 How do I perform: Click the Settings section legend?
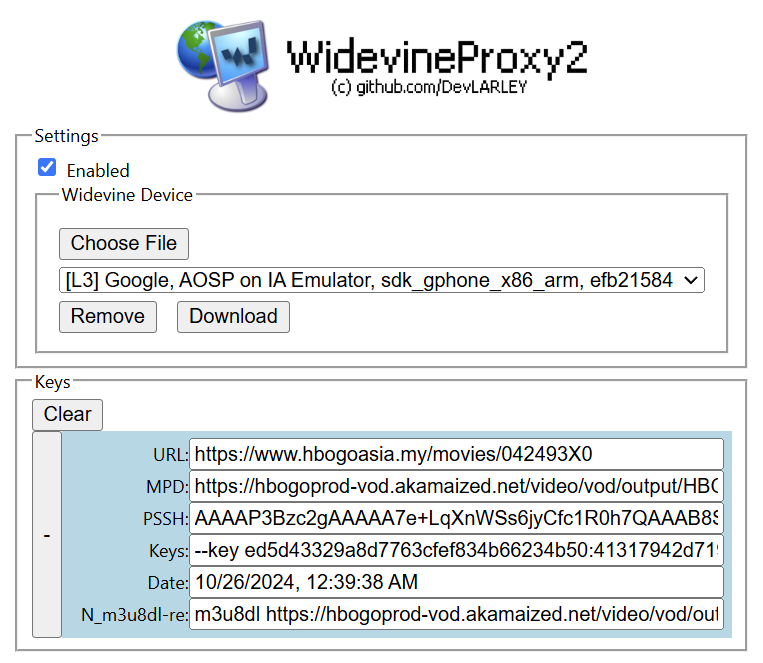pyautogui.click(x=66, y=136)
